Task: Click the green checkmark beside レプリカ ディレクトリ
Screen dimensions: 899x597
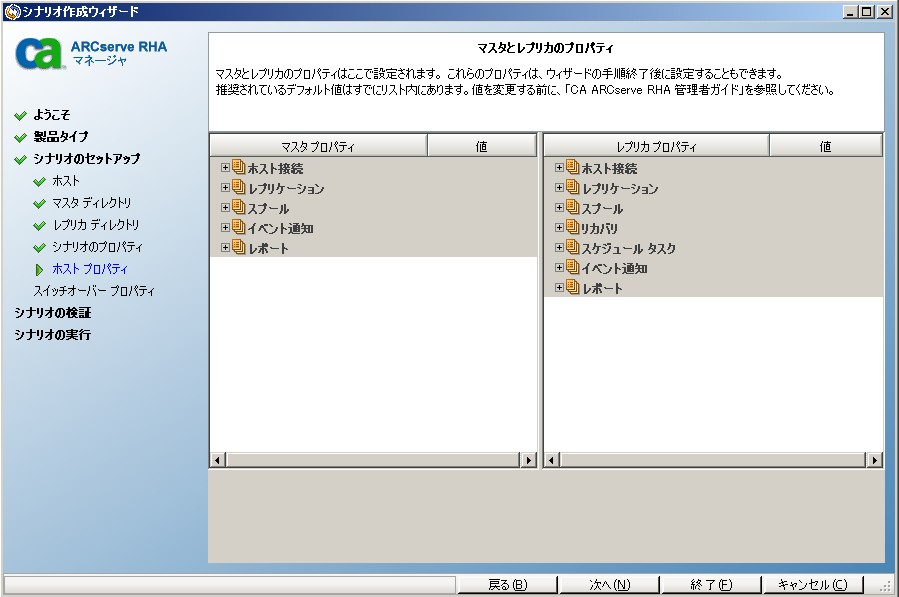Action: (x=40, y=225)
